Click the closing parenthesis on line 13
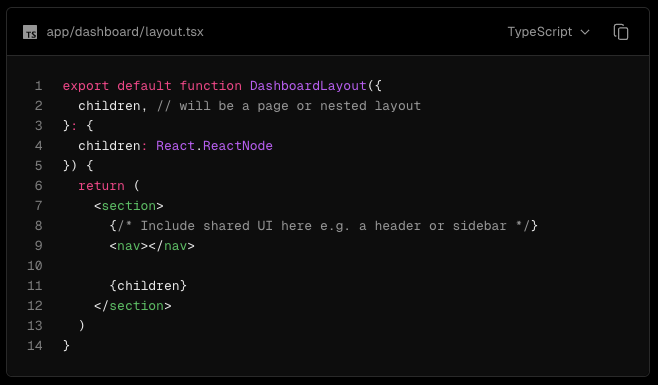Screen dimensions: 658x385 pos(82,325)
